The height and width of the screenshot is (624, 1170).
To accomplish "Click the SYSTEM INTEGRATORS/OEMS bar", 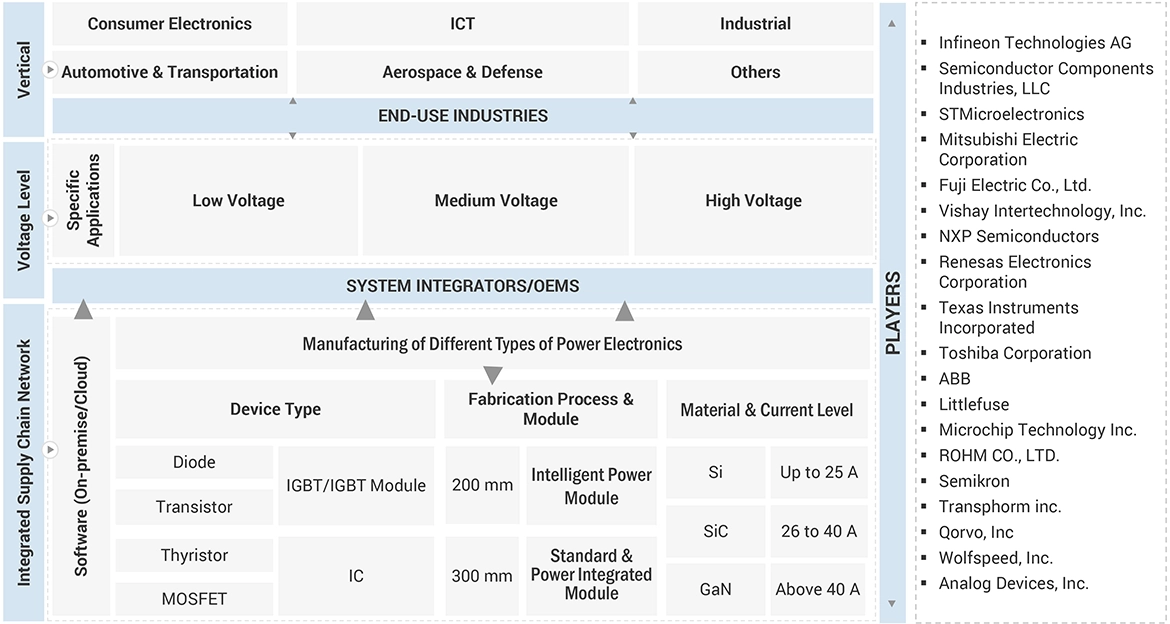I will [x=462, y=286].
